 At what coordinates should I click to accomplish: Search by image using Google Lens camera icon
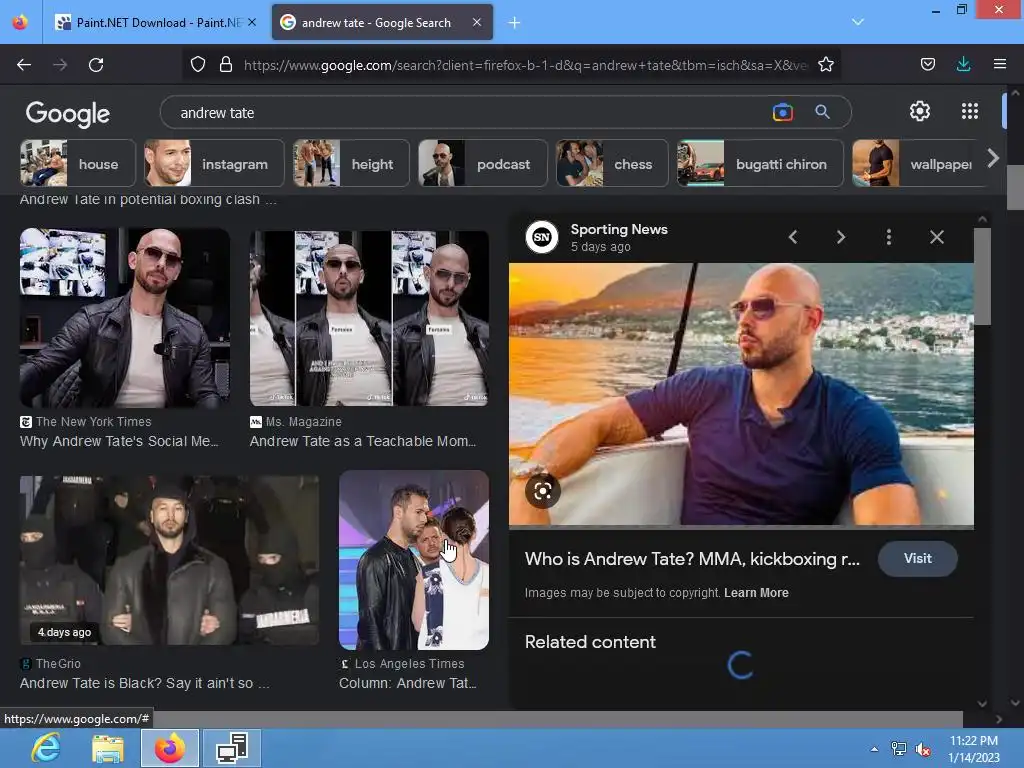[x=782, y=112]
